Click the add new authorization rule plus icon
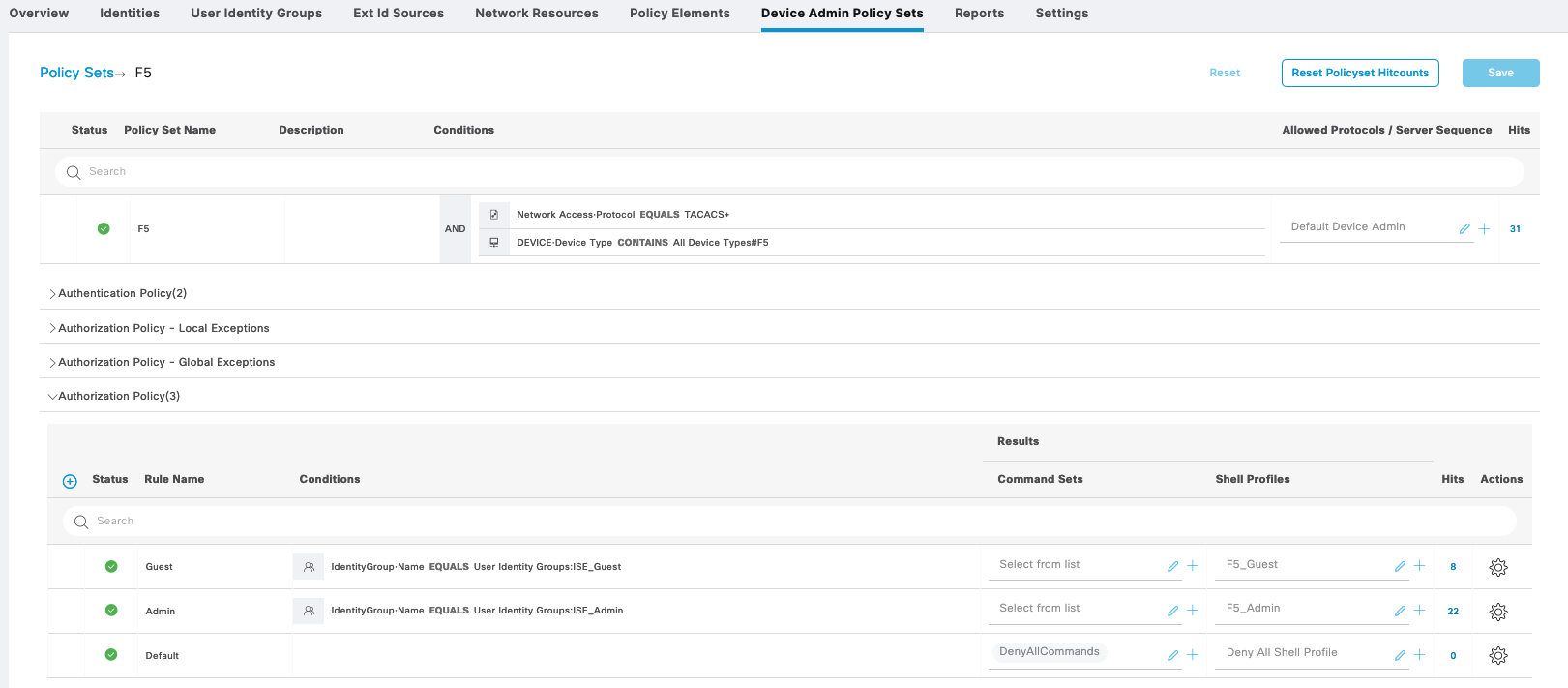The image size is (1568, 688). coord(70,481)
